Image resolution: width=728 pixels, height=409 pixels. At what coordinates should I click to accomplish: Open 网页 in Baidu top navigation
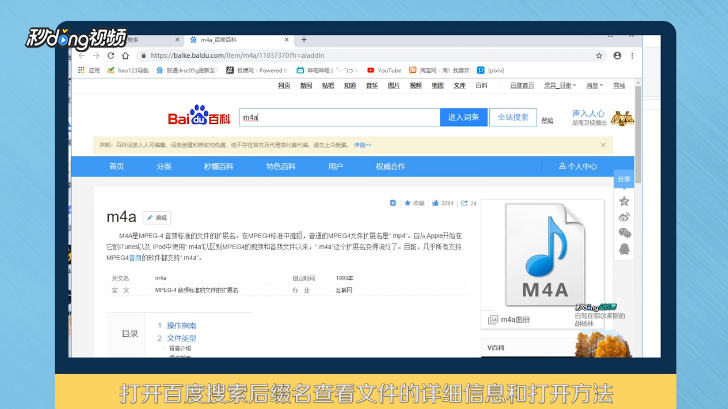point(284,86)
